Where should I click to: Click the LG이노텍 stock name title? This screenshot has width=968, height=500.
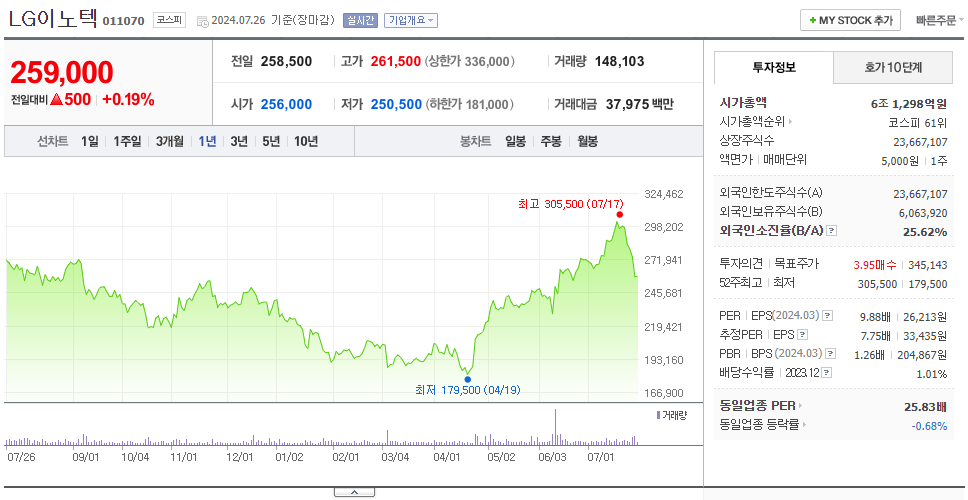(x=52, y=19)
